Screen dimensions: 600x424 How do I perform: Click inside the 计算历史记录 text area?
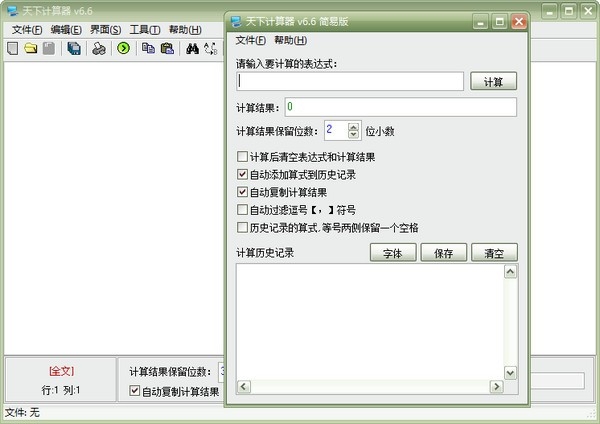[370, 322]
